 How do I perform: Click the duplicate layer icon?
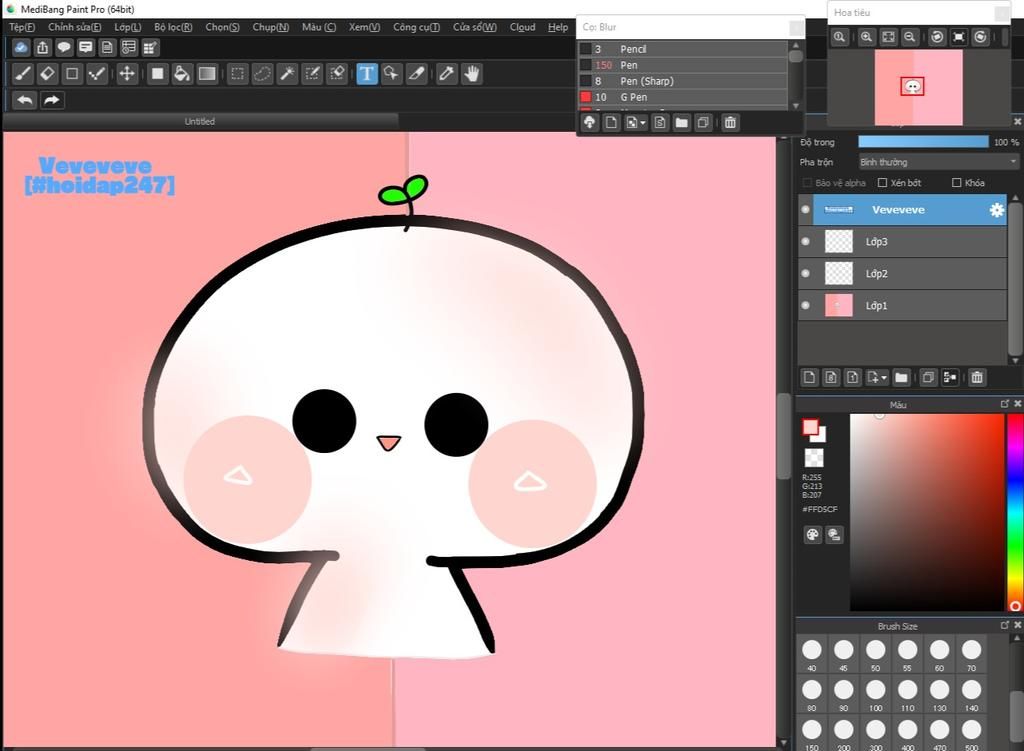click(928, 377)
